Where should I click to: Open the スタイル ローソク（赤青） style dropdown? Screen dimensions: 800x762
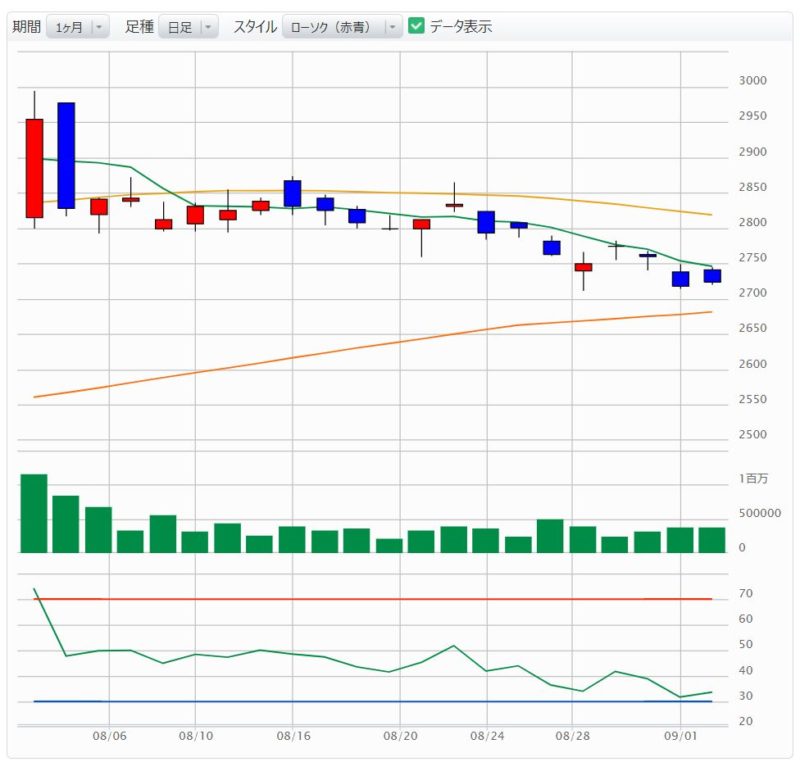[342, 27]
